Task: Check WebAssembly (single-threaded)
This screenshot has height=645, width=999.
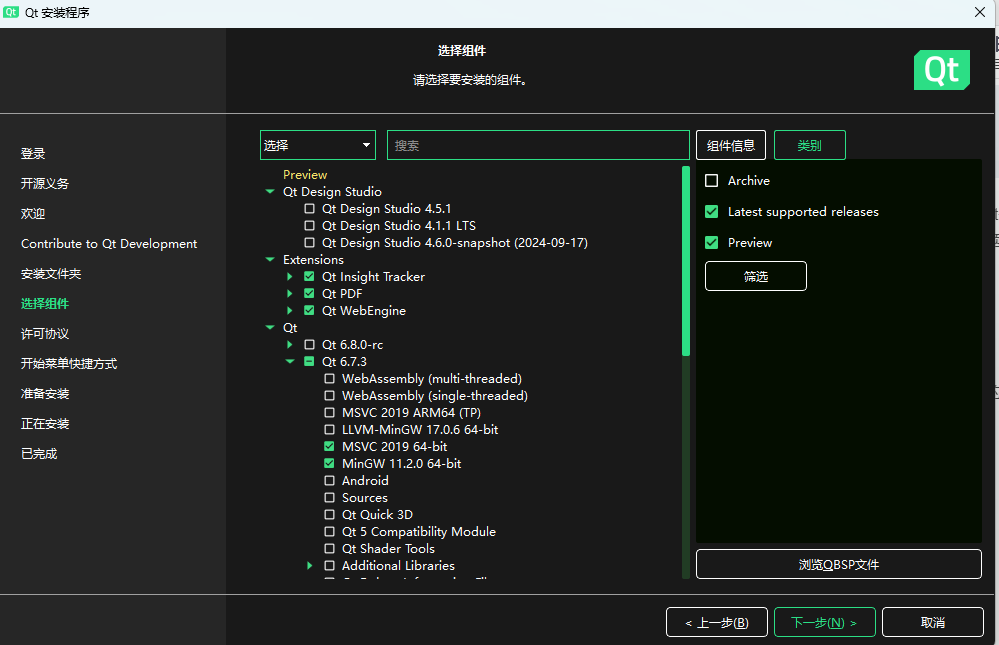Action: pos(329,396)
